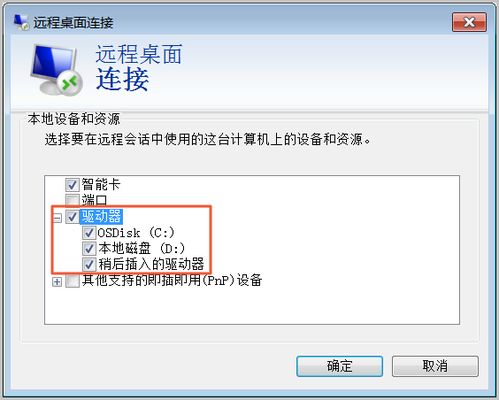
Task: Enable 其他支持的即插即用(PnP)设备 checkbox
Action: [72, 281]
